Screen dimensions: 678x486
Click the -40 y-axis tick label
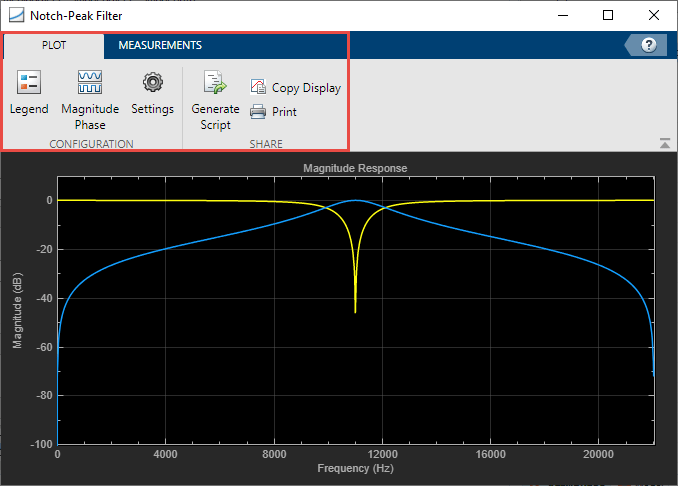(44, 298)
